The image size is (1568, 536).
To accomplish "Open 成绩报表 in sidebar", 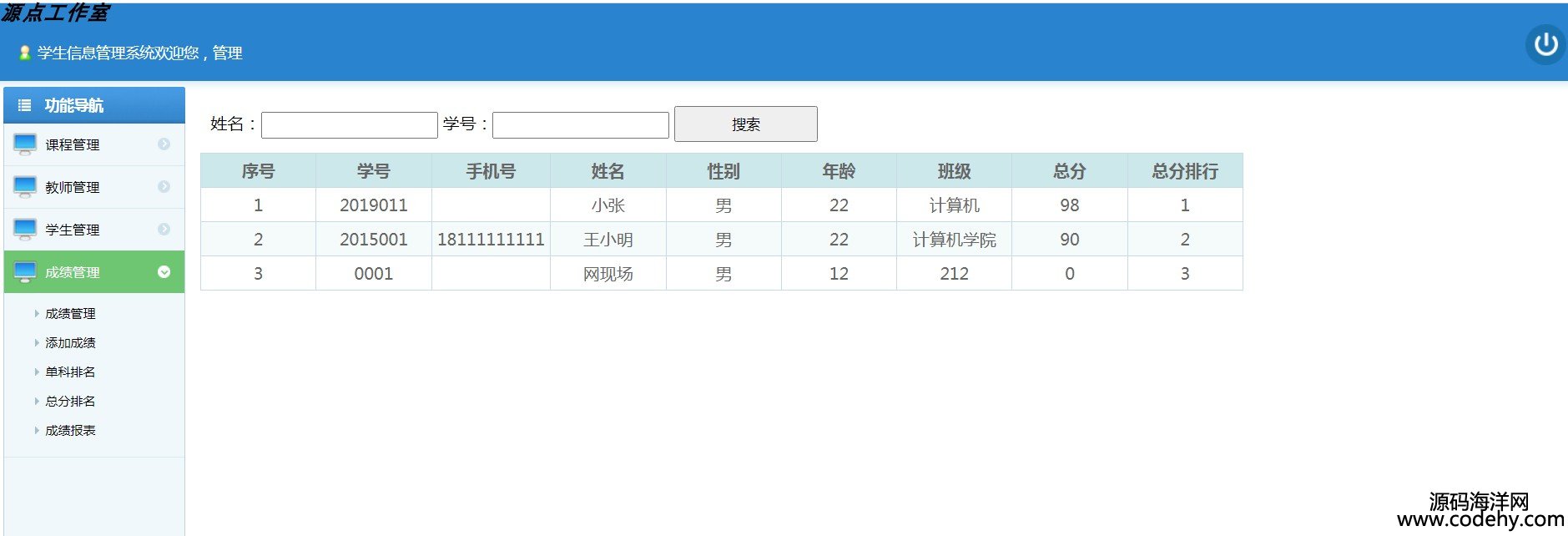I will 70,431.
